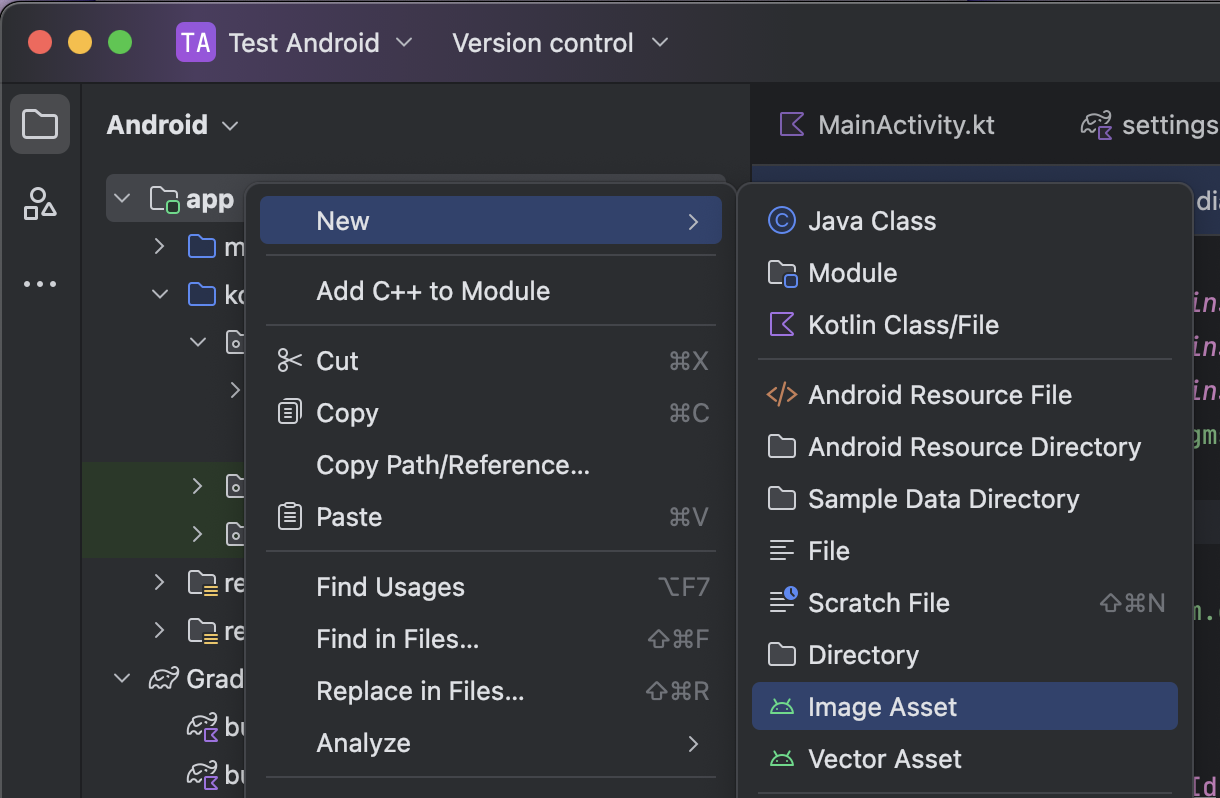Open the Test Android project dropdown
The width and height of the screenshot is (1220, 798).
(320, 43)
